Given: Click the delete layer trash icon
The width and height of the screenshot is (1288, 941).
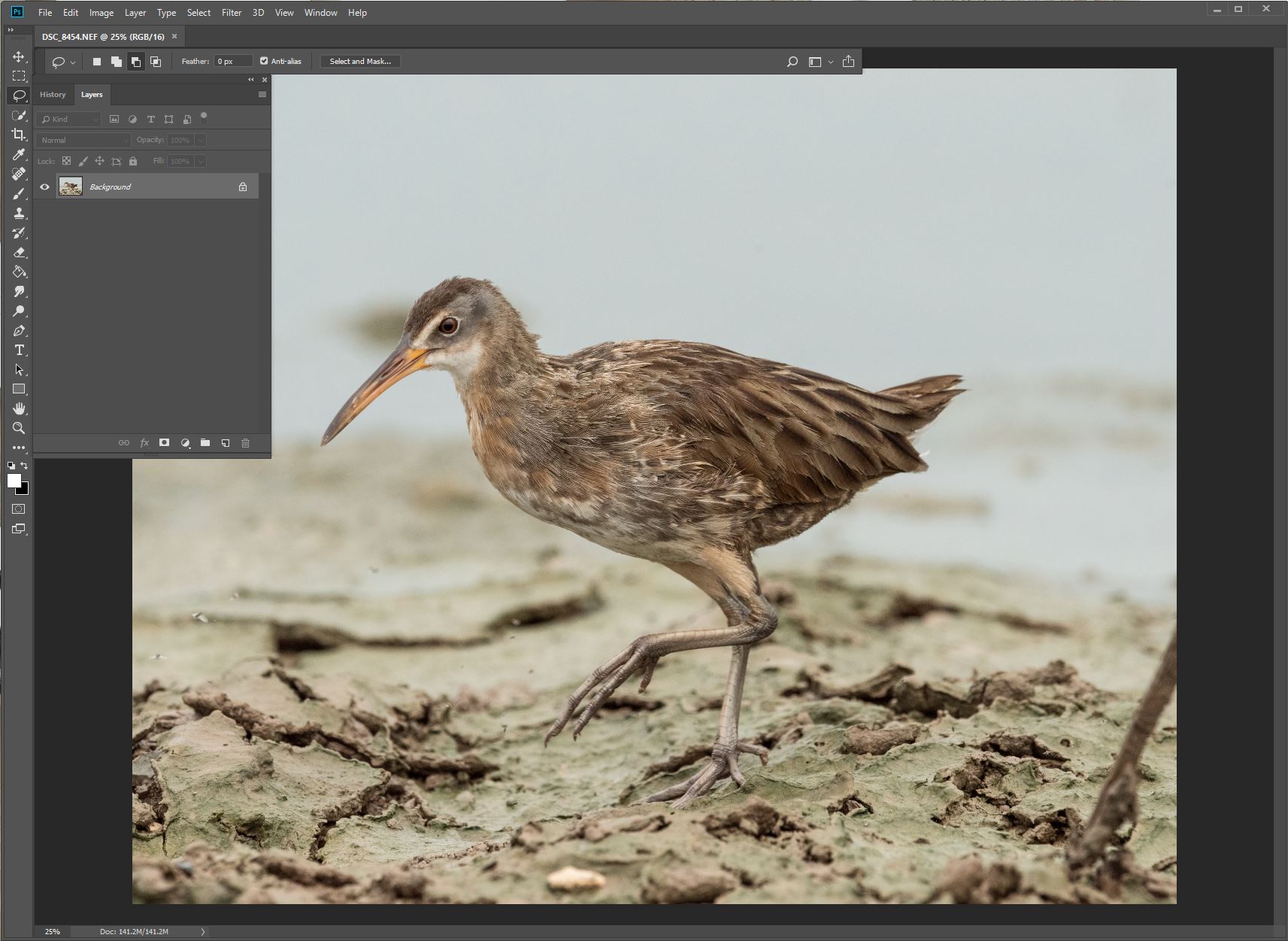Looking at the screenshot, I should (245, 443).
